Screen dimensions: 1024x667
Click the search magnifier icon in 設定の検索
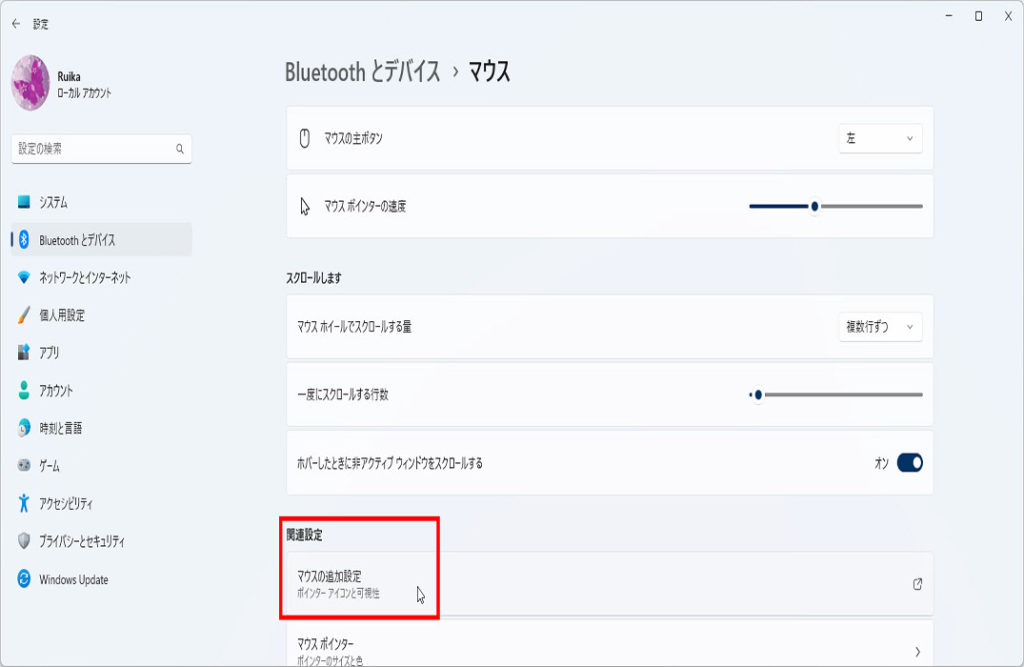point(180,149)
